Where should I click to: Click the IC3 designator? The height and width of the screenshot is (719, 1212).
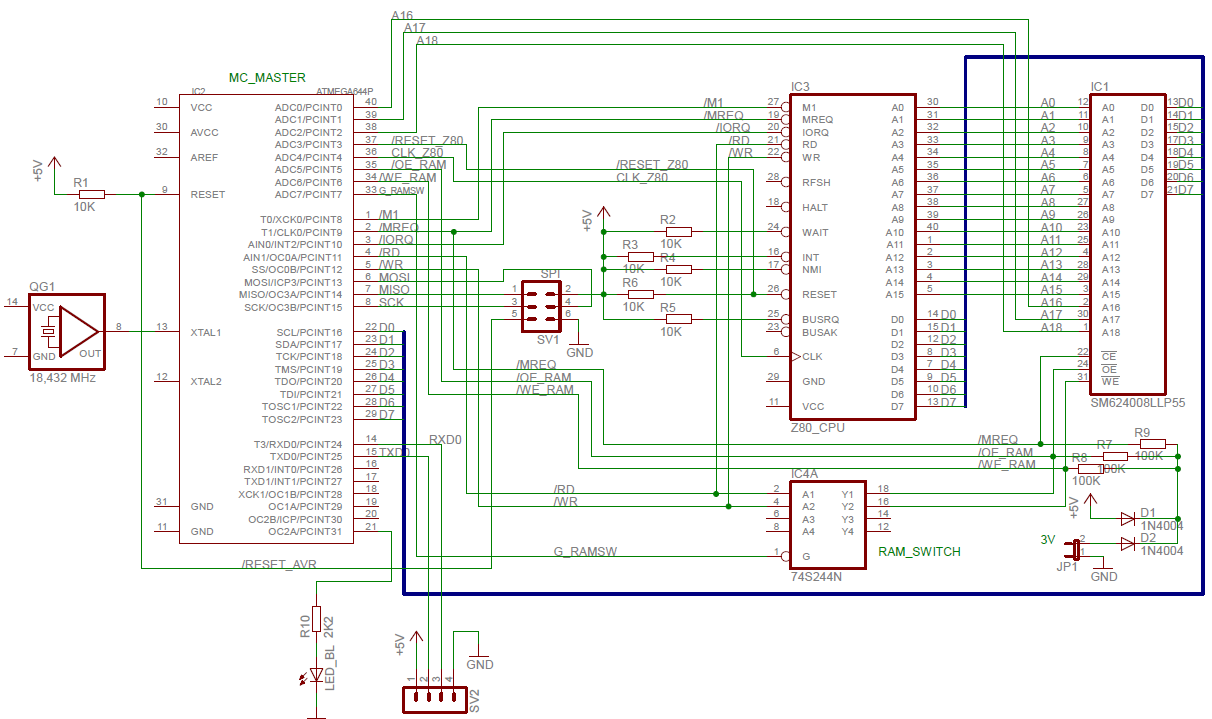click(799, 86)
